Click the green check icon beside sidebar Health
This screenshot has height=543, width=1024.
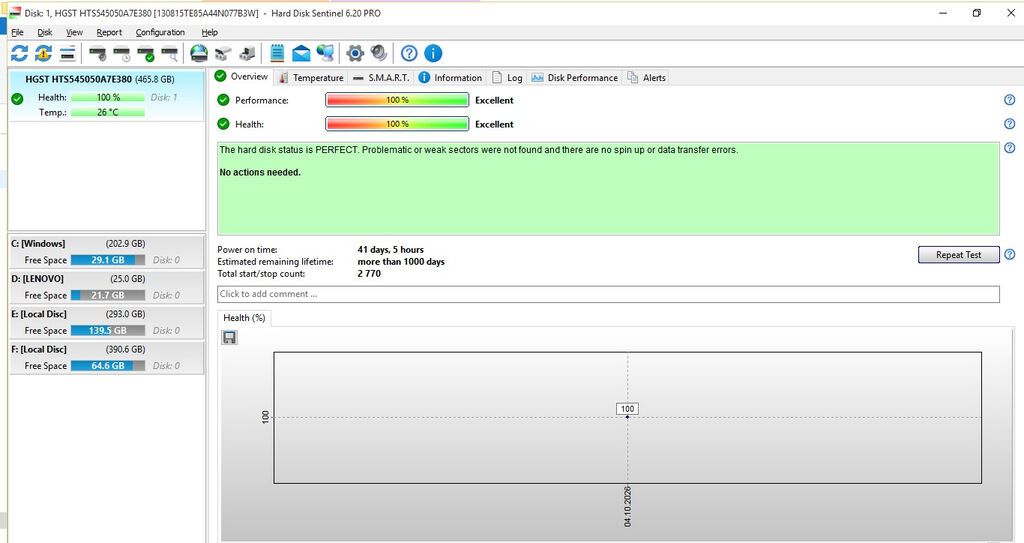17,99
